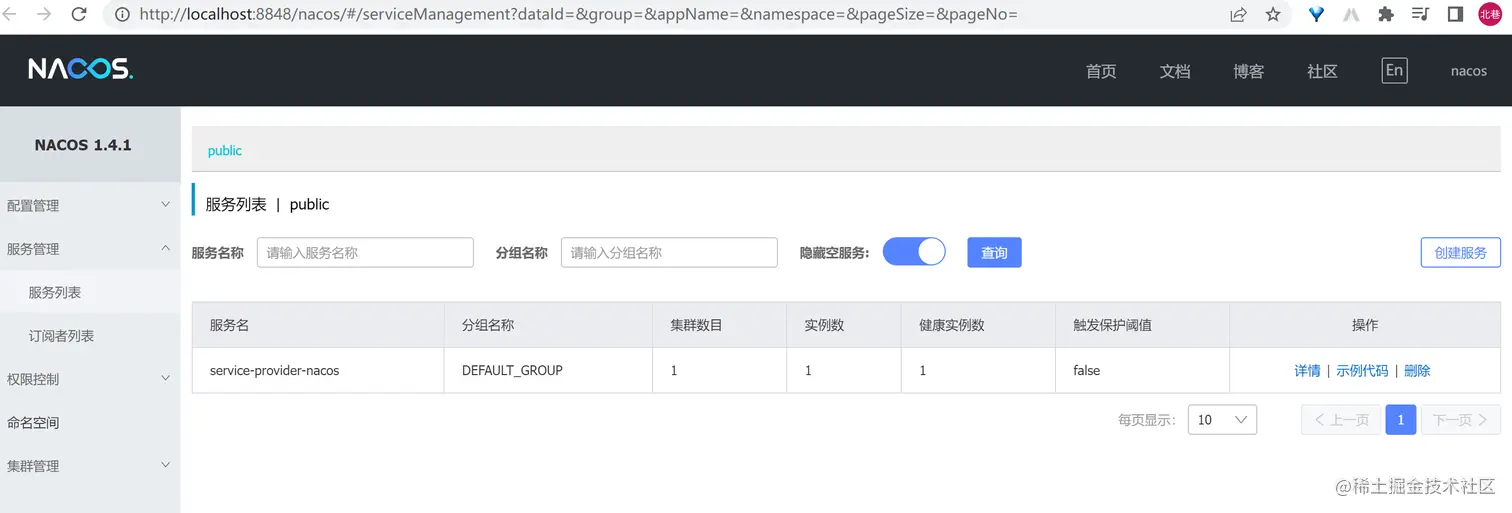Open the blue Vue devtools extension icon
The width and height of the screenshot is (1512, 513).
(1316, 14)
